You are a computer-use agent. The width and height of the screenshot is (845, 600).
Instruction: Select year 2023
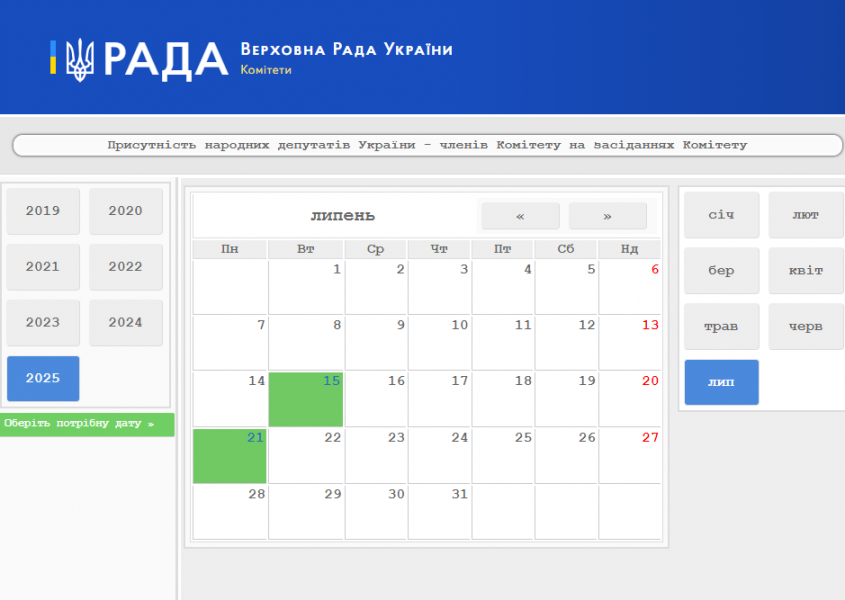[43, 322]
